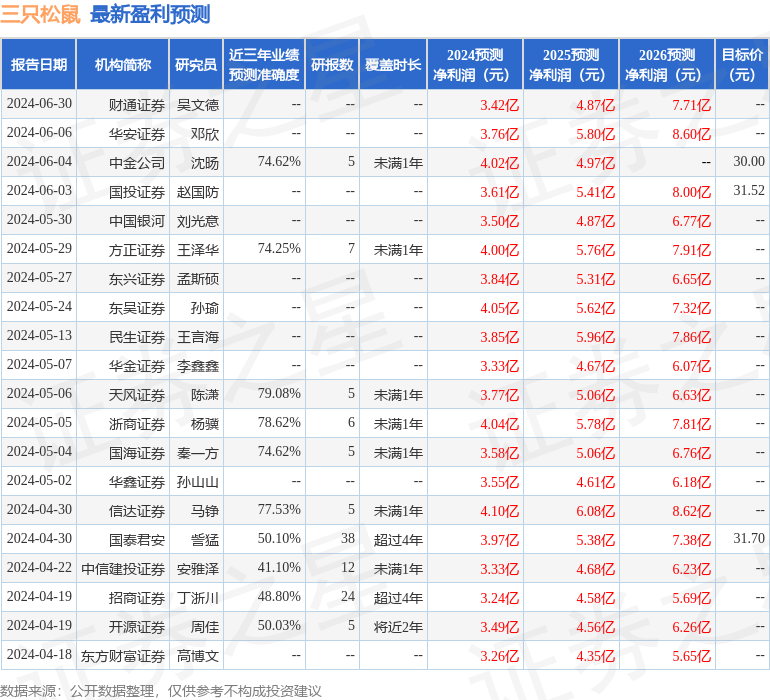
Task: Click accuracy value 41.10%
Action: pyautogui.click(x=279, y=567)
